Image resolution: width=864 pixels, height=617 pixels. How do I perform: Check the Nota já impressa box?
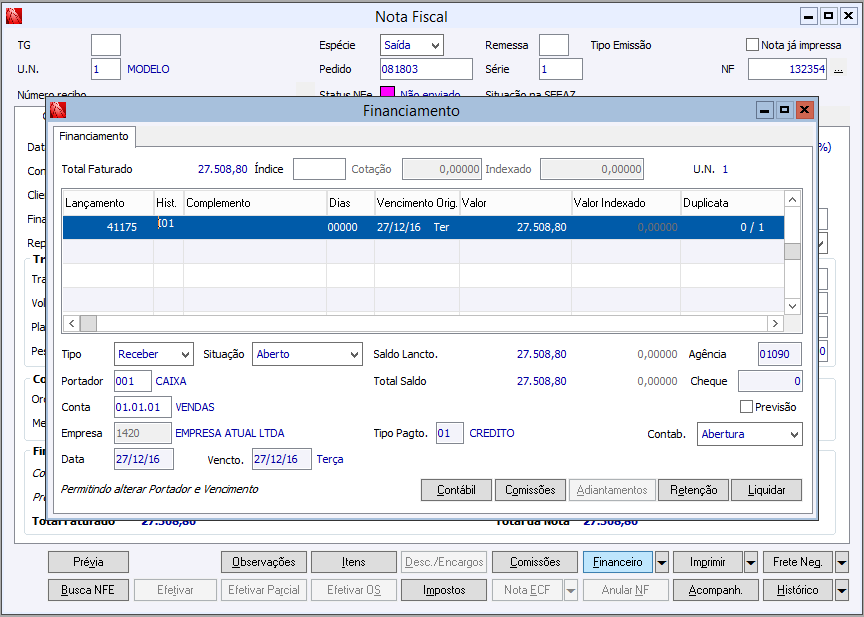(x=753, y=45)
